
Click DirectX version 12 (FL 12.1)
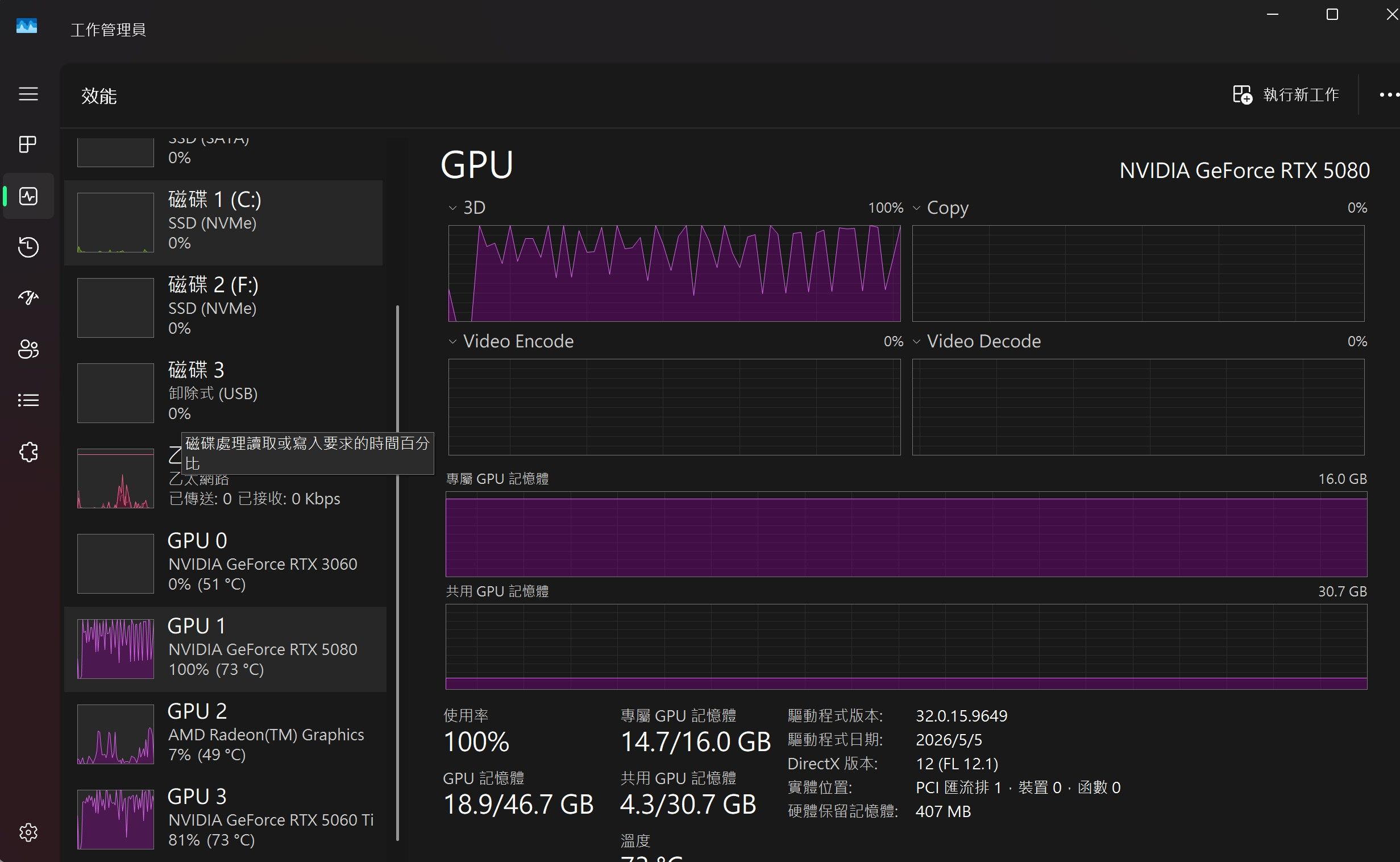click(957, 764)
